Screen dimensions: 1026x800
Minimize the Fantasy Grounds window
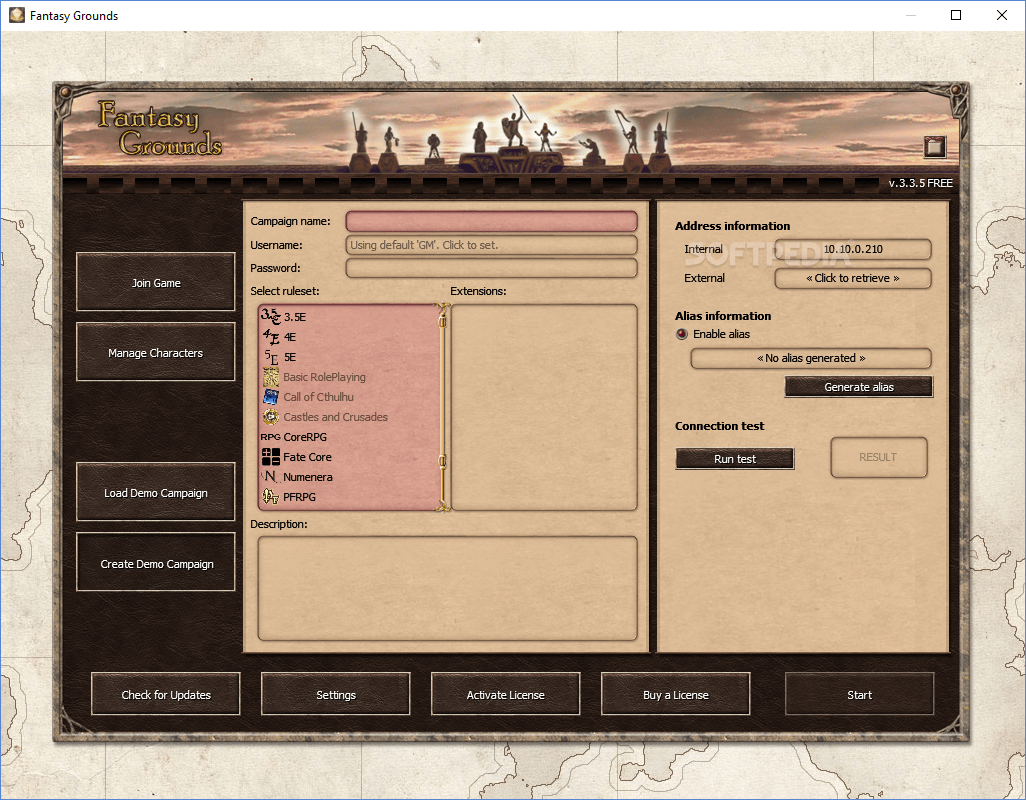[x=910, y=15]
